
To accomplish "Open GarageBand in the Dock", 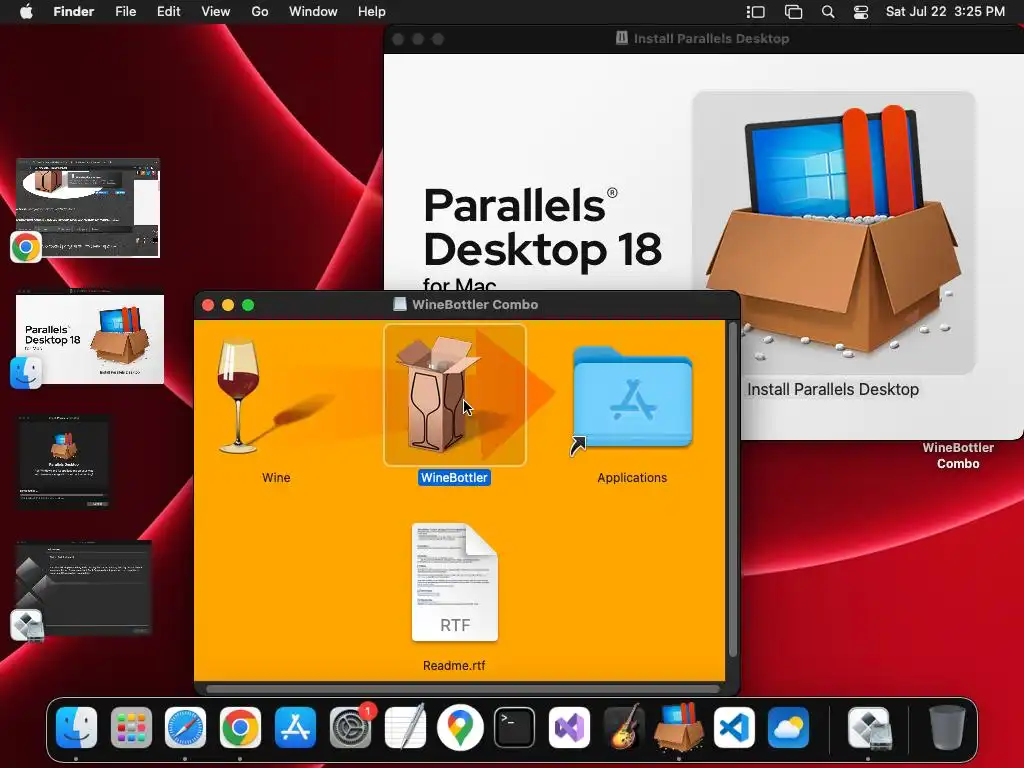I will point(624,727).
